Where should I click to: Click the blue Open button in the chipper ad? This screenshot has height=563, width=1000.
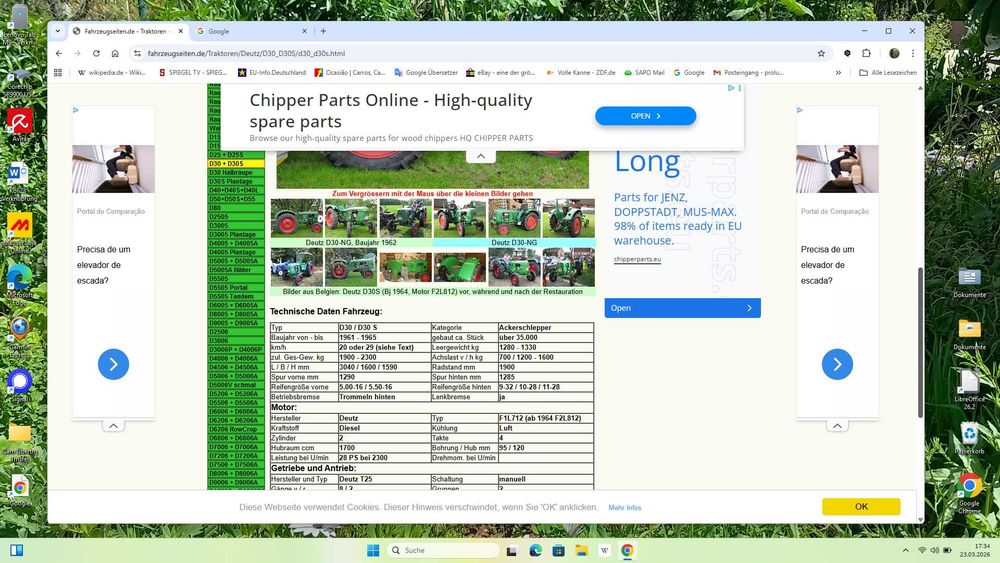pos(682,308)
